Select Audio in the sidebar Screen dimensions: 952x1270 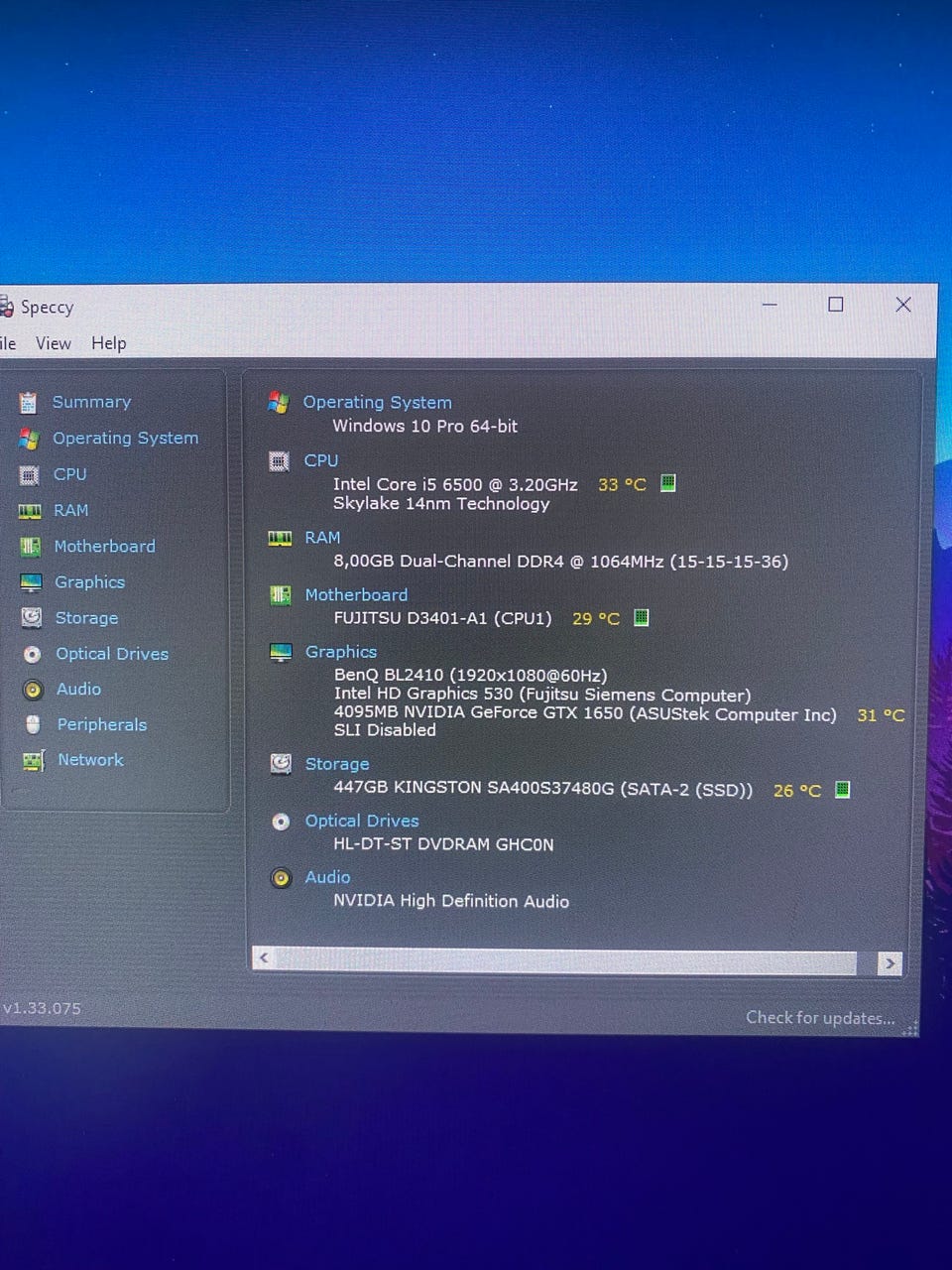[78, 689]
